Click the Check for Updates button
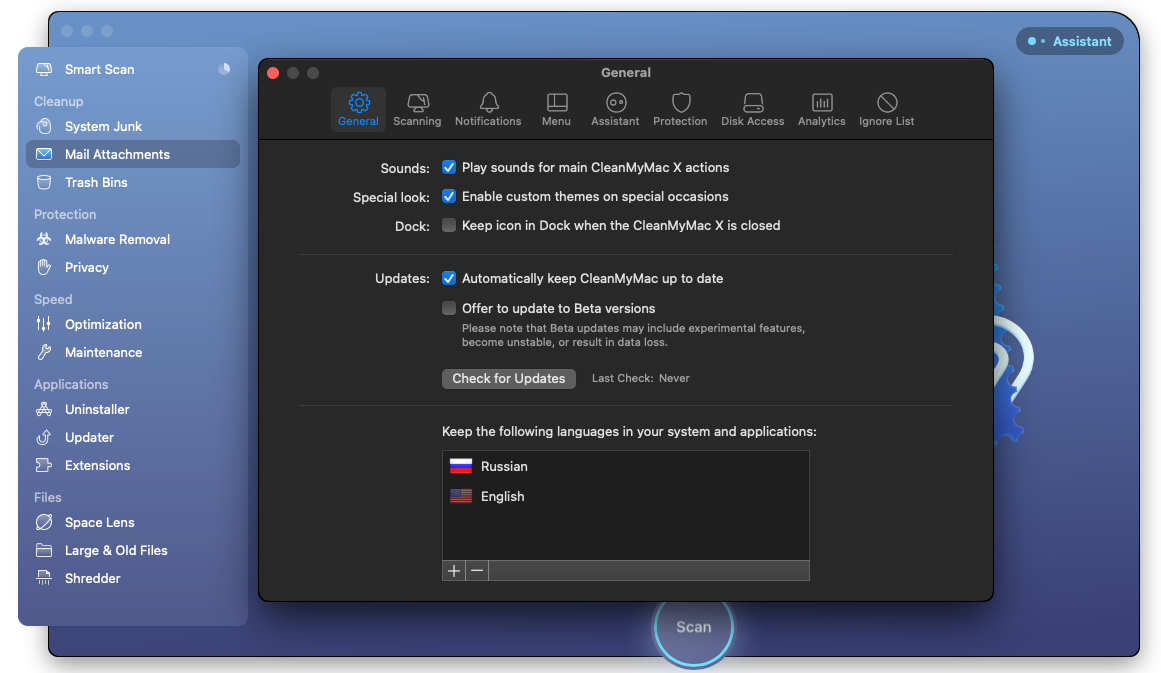 (x=509, y=379)
